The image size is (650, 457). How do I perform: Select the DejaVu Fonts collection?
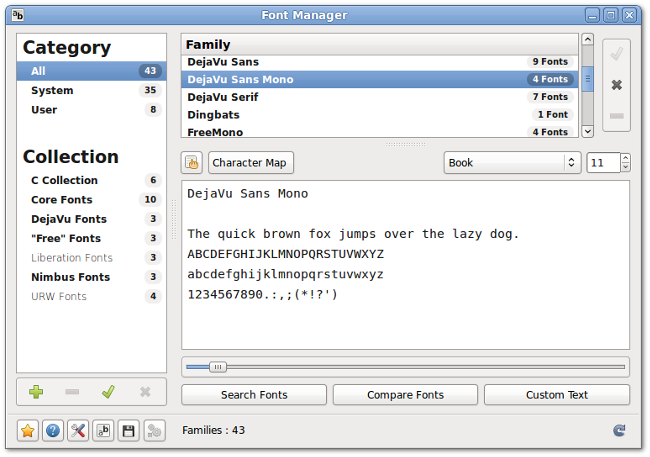pyautogui.click(x=92, y=219)
